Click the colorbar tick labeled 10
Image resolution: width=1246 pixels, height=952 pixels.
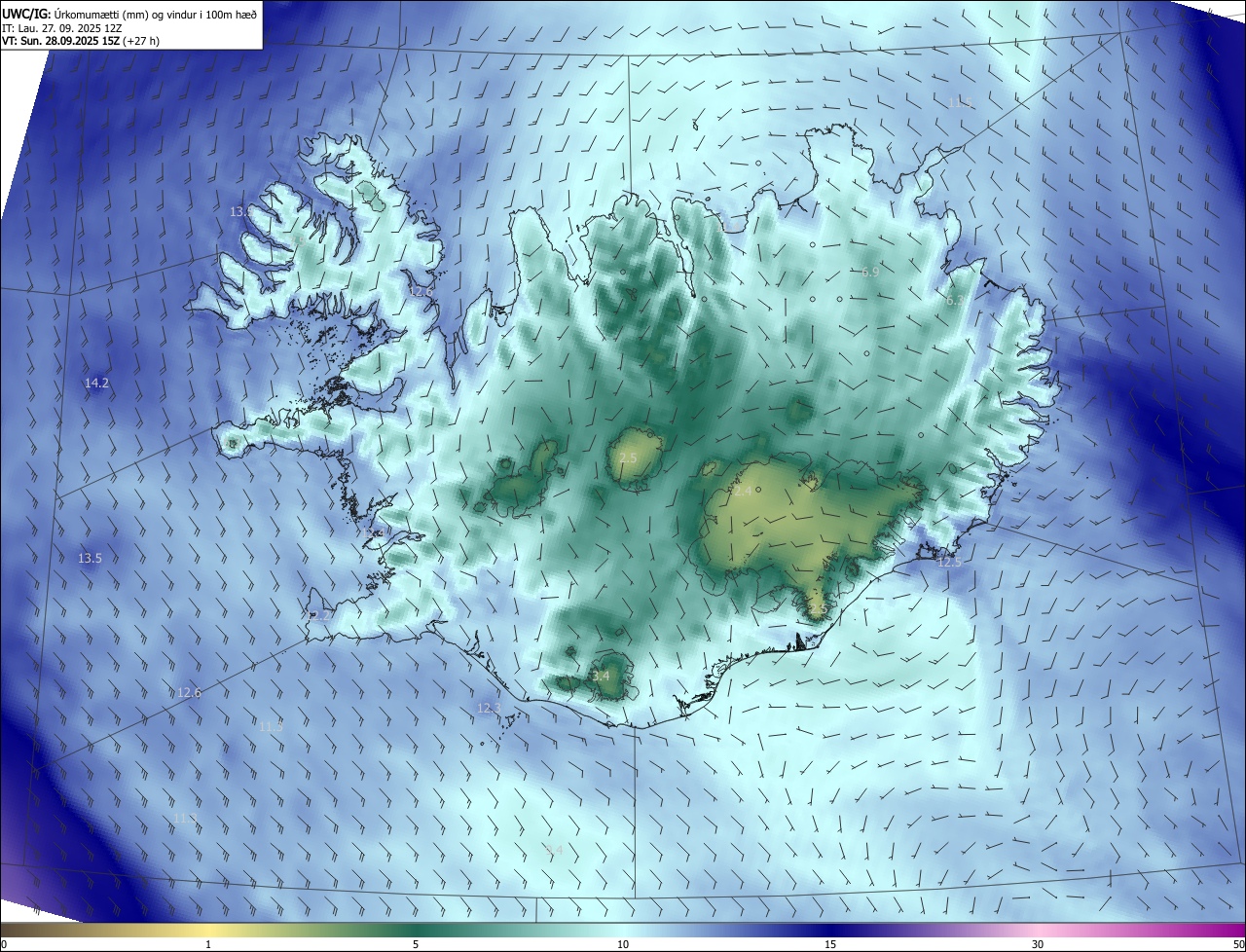tap(623, 944)
